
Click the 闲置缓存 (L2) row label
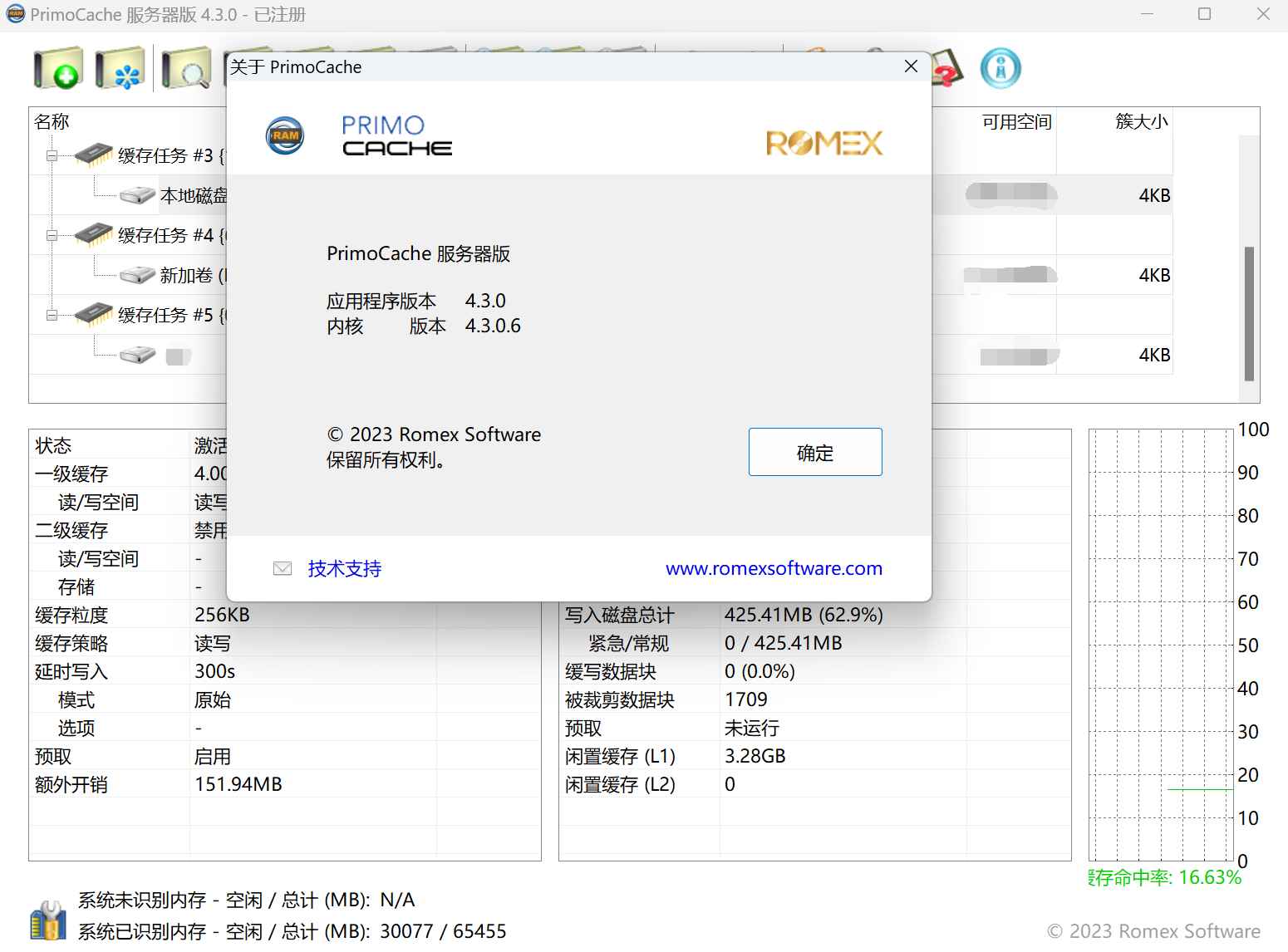click(620, 784)
